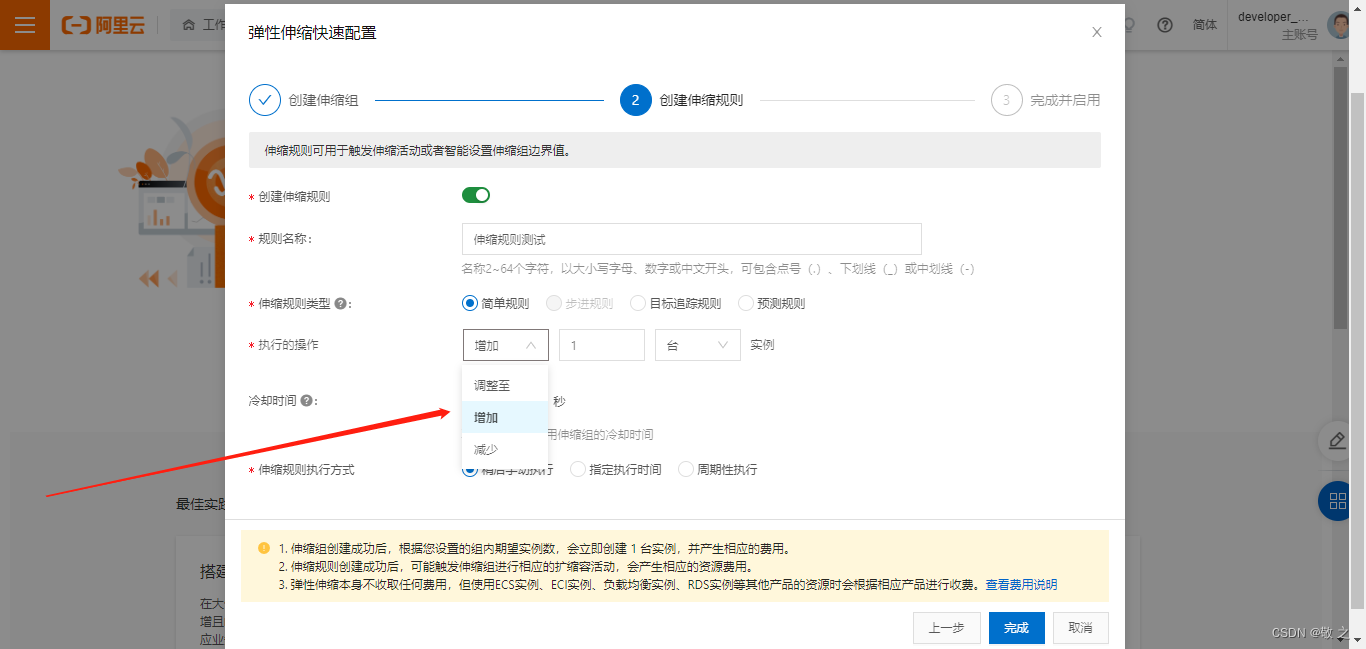This screenshot has height=649, width=1366.
Task: Click the Alibaba Cloud logo
Action: 103,26
